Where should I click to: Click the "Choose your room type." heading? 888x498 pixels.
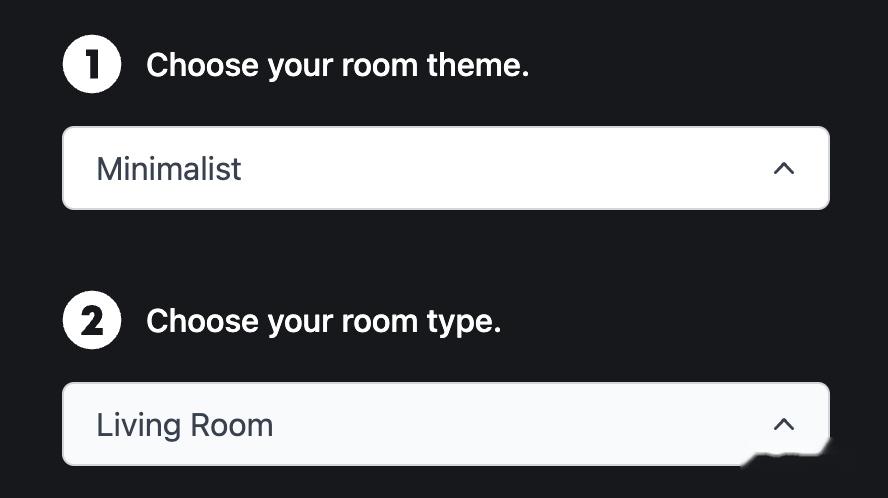click(x=323, y=321)
